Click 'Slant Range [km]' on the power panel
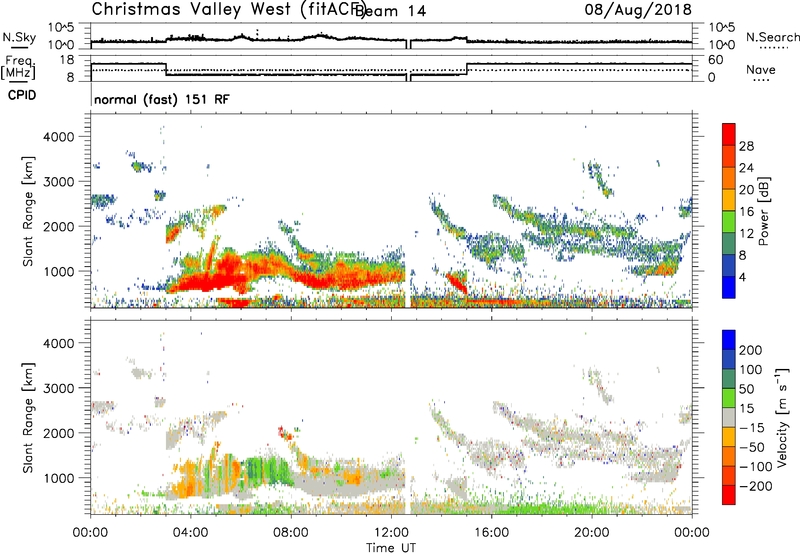The height and width of the screenshot is (554, 800). [x=27, y=211]
